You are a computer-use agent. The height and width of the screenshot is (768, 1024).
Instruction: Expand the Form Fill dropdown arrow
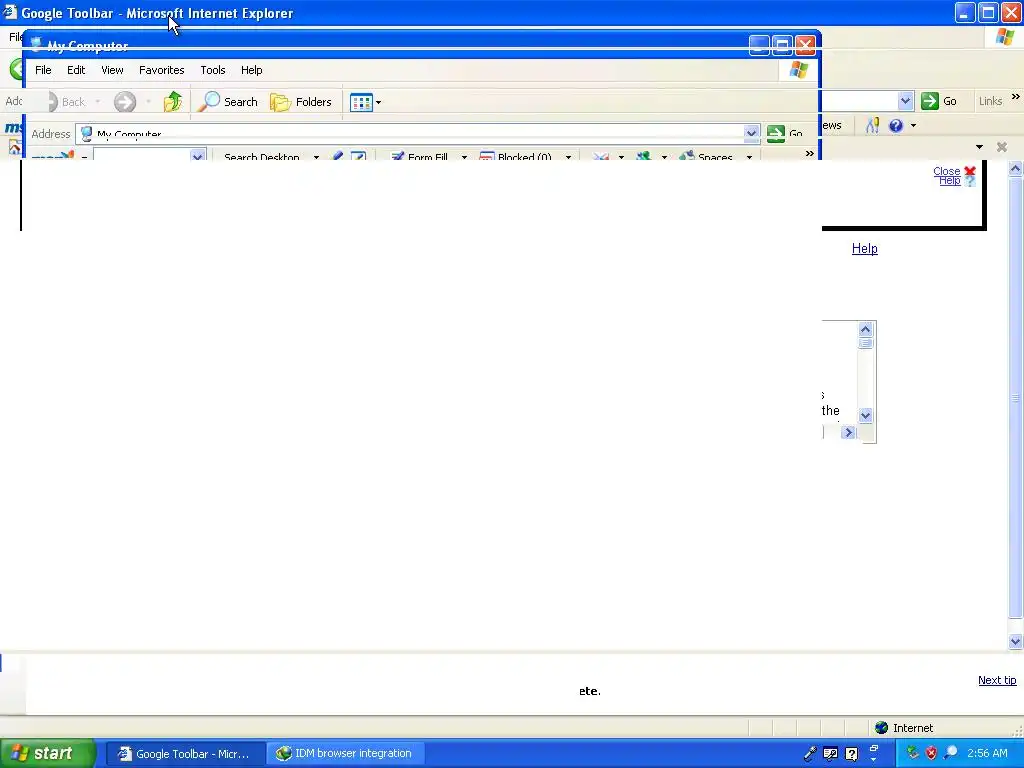(464, 157)
